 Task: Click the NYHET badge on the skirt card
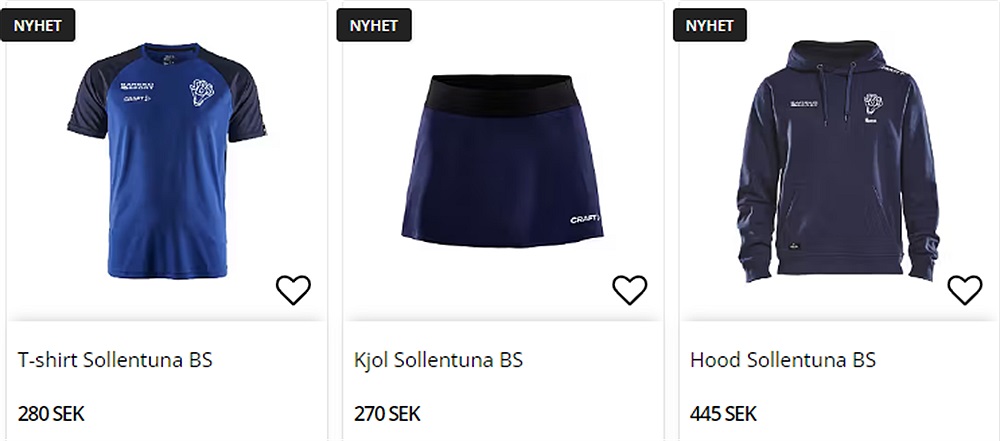coord(374,26)
